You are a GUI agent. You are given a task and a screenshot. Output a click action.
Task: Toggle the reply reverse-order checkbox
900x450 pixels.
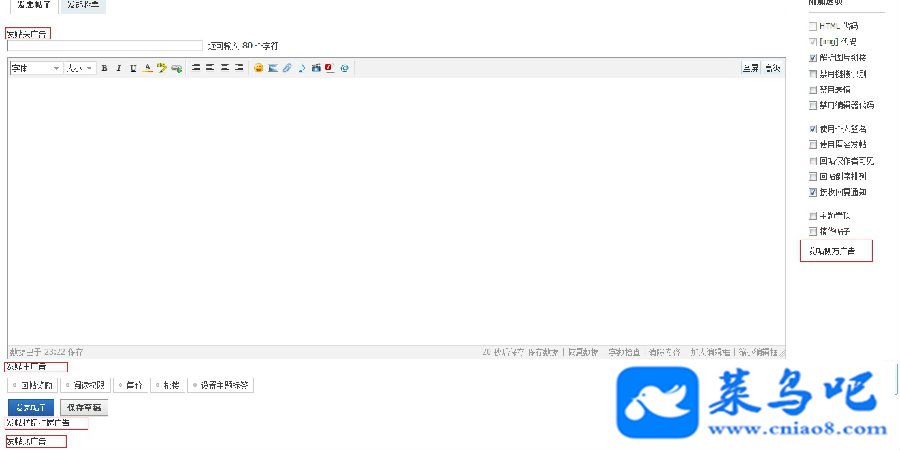click(x=812, y=176)
